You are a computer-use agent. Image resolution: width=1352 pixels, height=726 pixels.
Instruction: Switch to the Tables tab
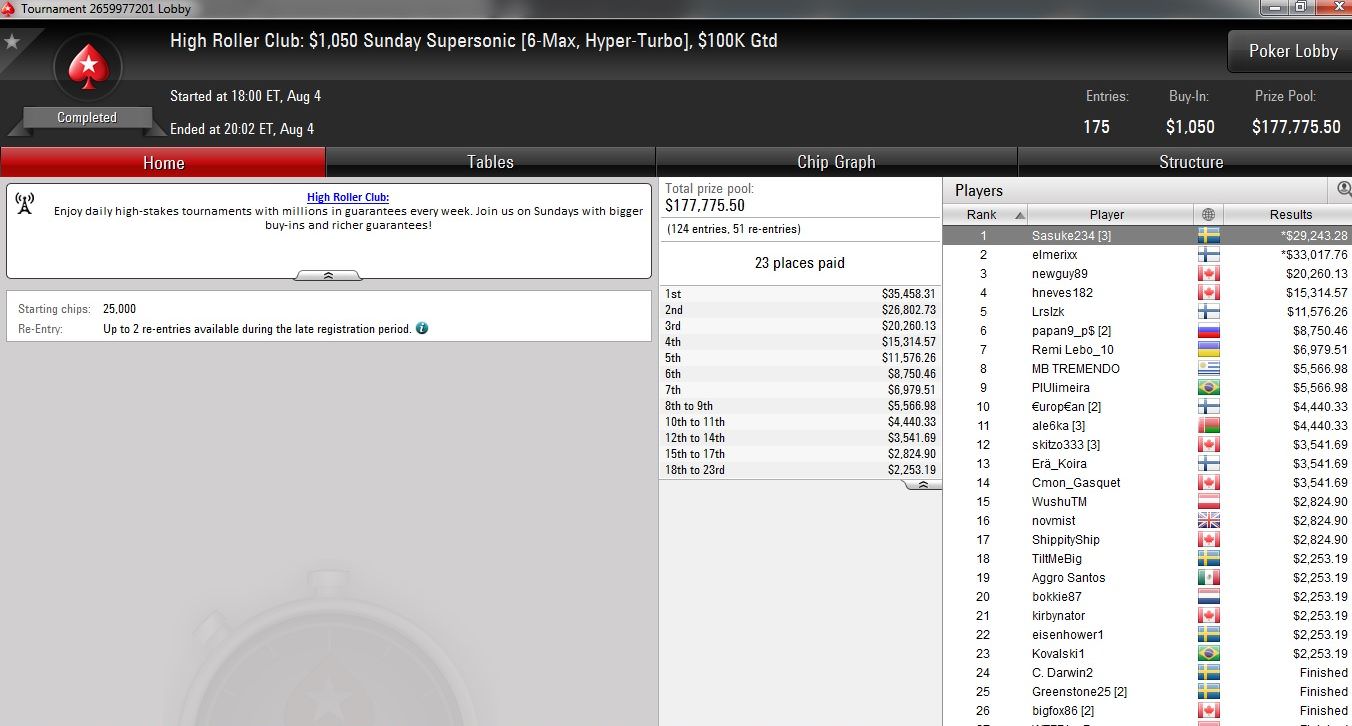pyautogui.click(x=490, y=162)
